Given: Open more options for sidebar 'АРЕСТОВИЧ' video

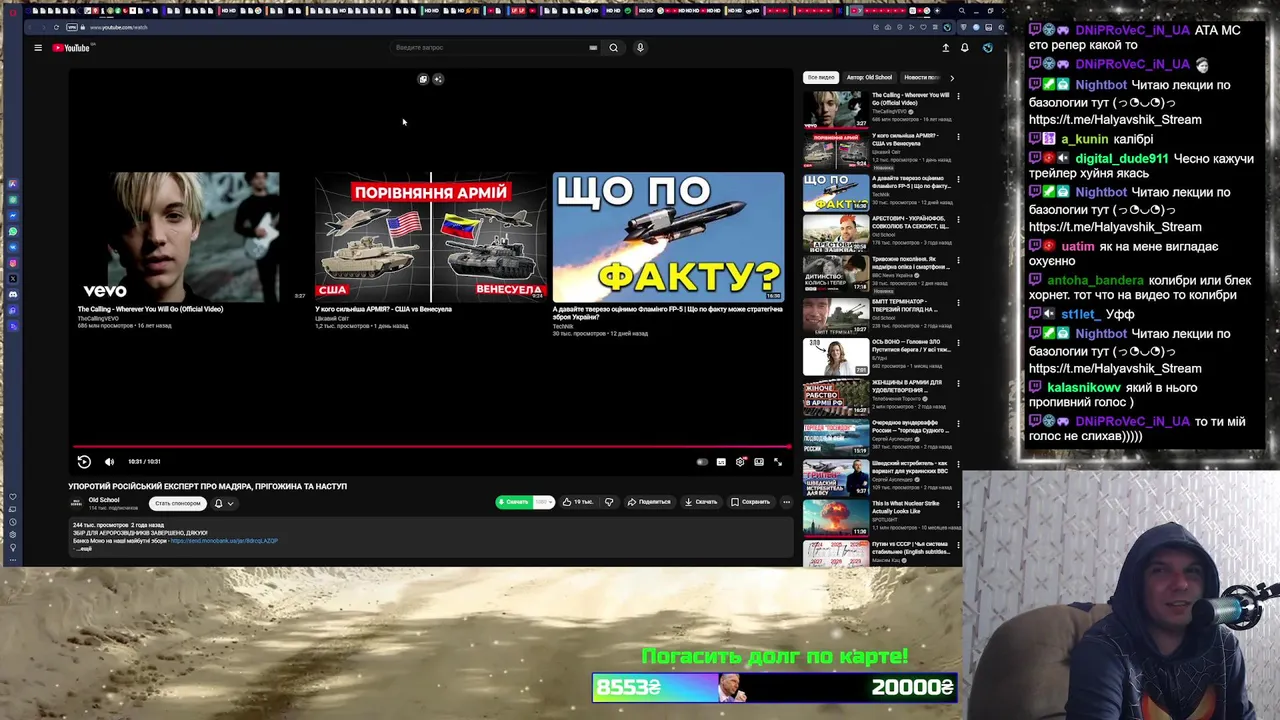Looking at the screenshot, I should 958,220.
